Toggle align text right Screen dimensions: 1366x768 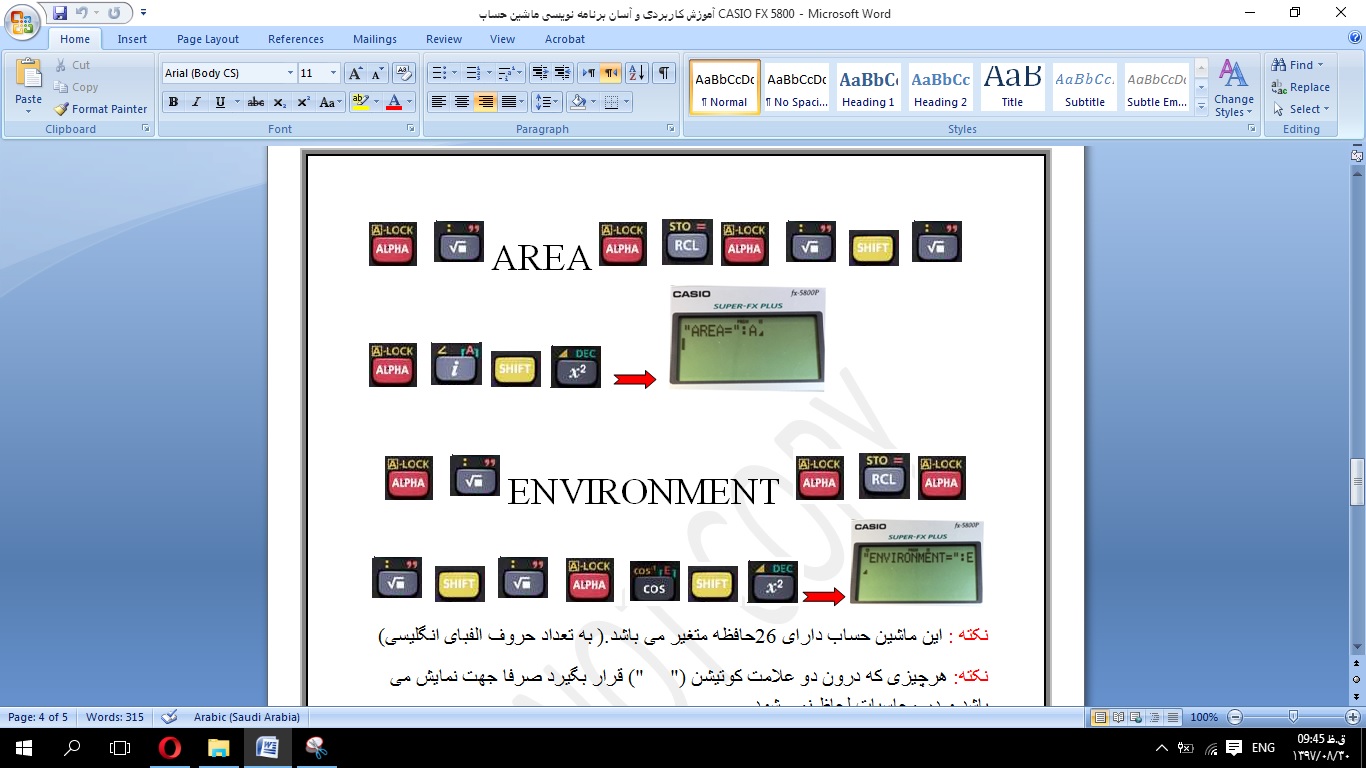[485, 102]
